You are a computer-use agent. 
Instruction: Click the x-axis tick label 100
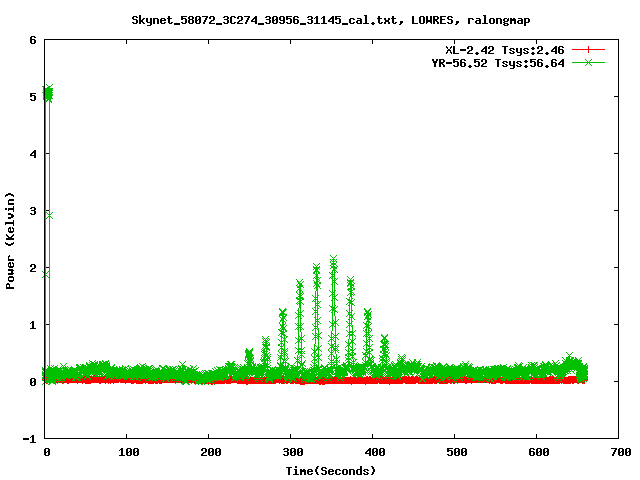click(x=129, y=452)
